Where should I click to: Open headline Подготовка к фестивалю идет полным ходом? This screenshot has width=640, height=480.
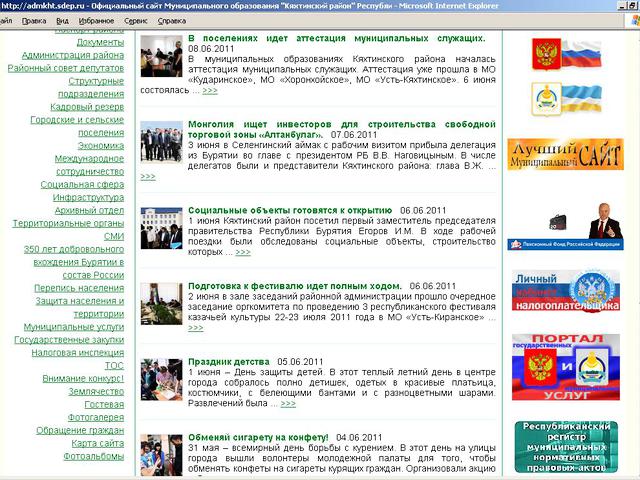[x=295, y=286]
